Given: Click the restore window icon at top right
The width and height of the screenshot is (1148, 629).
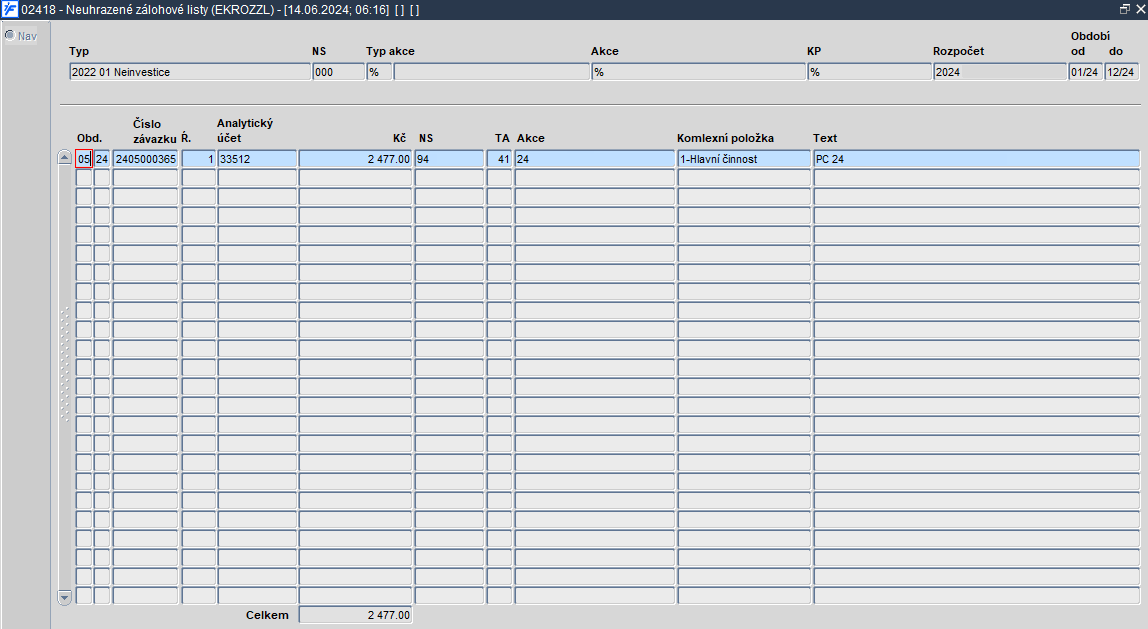Looking at the screenshot, I should point(1125,10).
